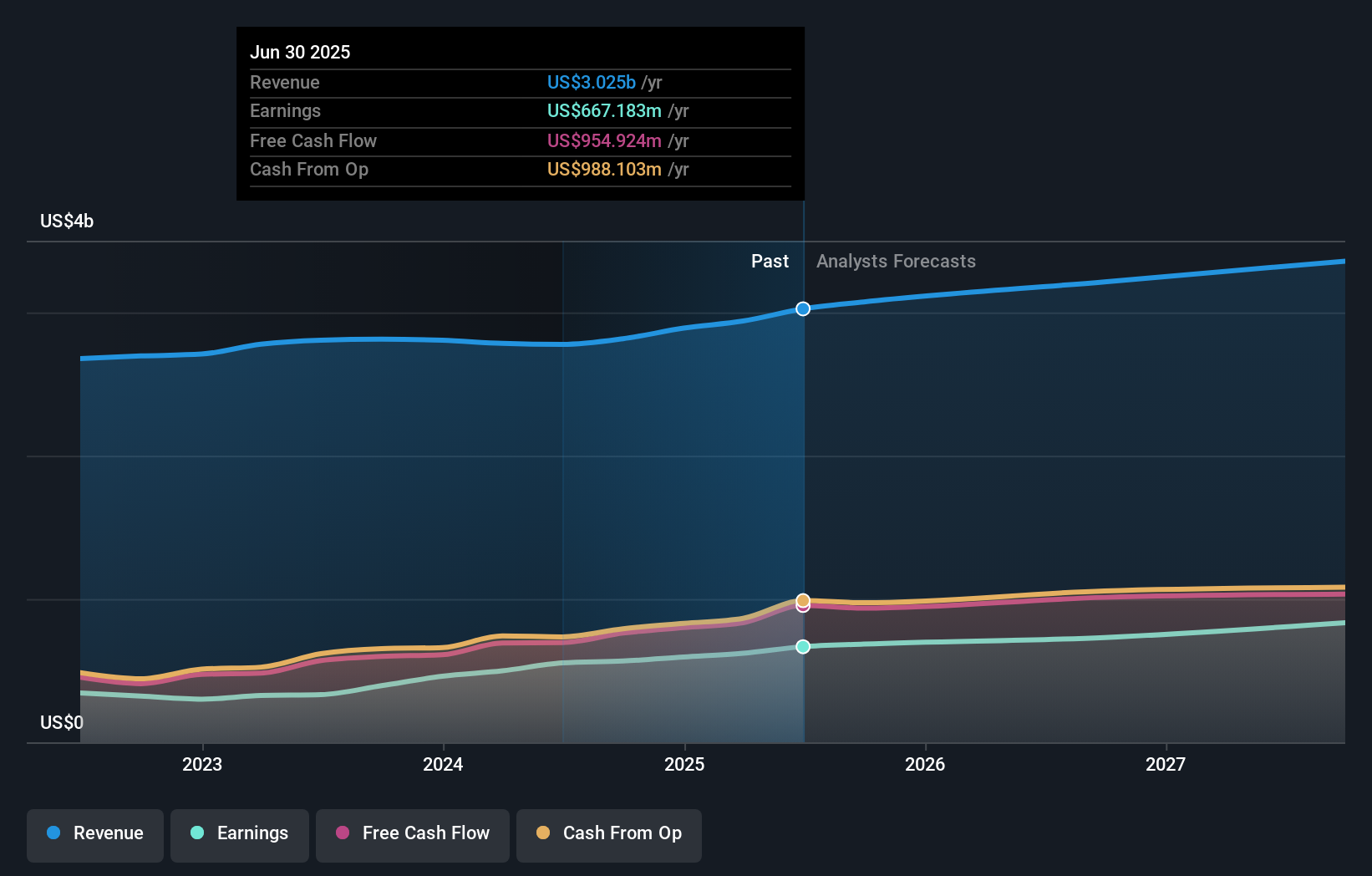This screenshot has height=876, width=1372.
Task: Click the Past label
Action: click(x=770, y=262)
